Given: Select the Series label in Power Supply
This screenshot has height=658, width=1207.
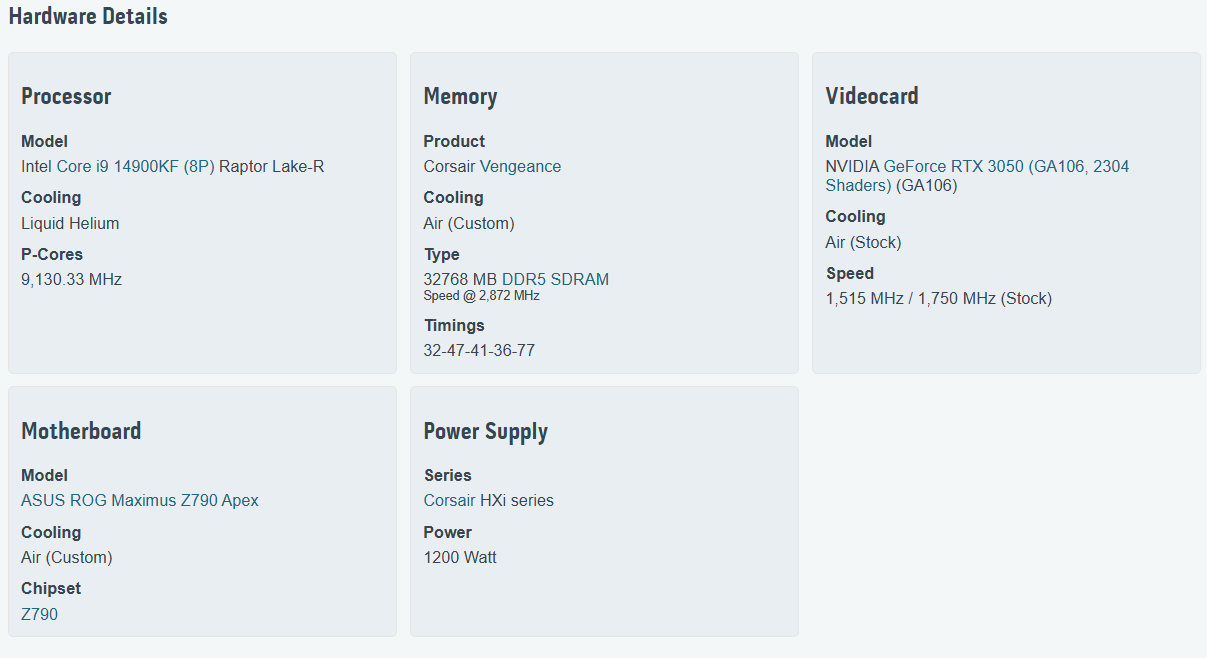Looking at the screenshot, I should click(448, 475).
